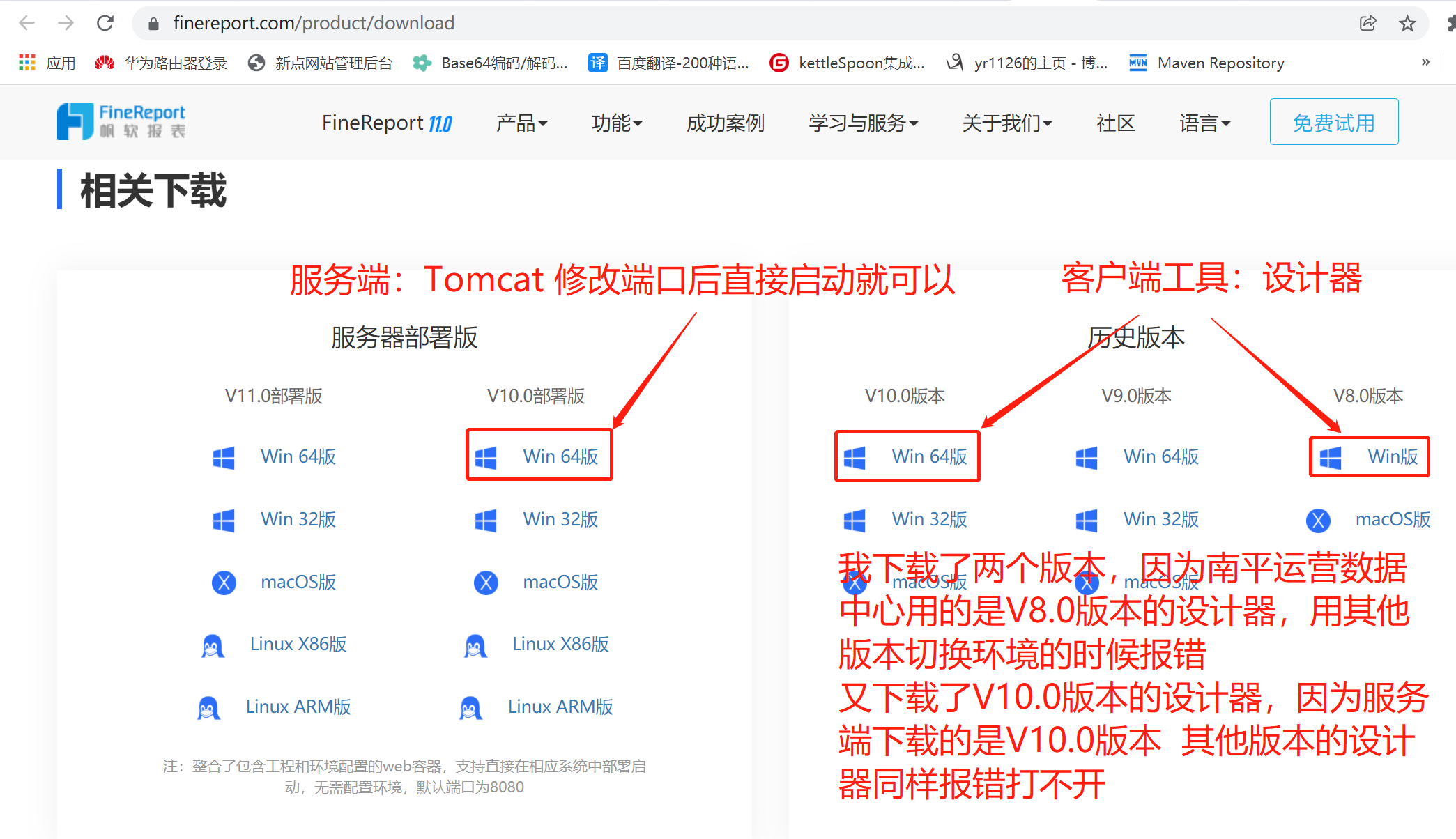Download V8.0版本 Win版 link
Image resolution: width=1456 pixels, height=839 pixels.
(x=1393, y=456)
